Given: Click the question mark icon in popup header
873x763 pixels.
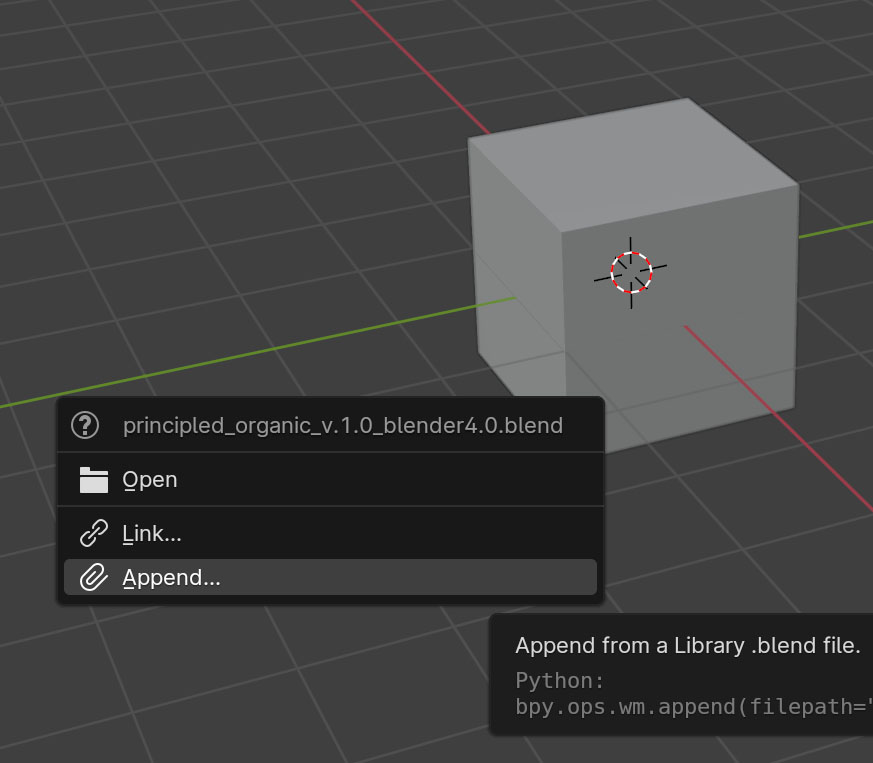Looking at the screenshot, I should coord(85,425).
